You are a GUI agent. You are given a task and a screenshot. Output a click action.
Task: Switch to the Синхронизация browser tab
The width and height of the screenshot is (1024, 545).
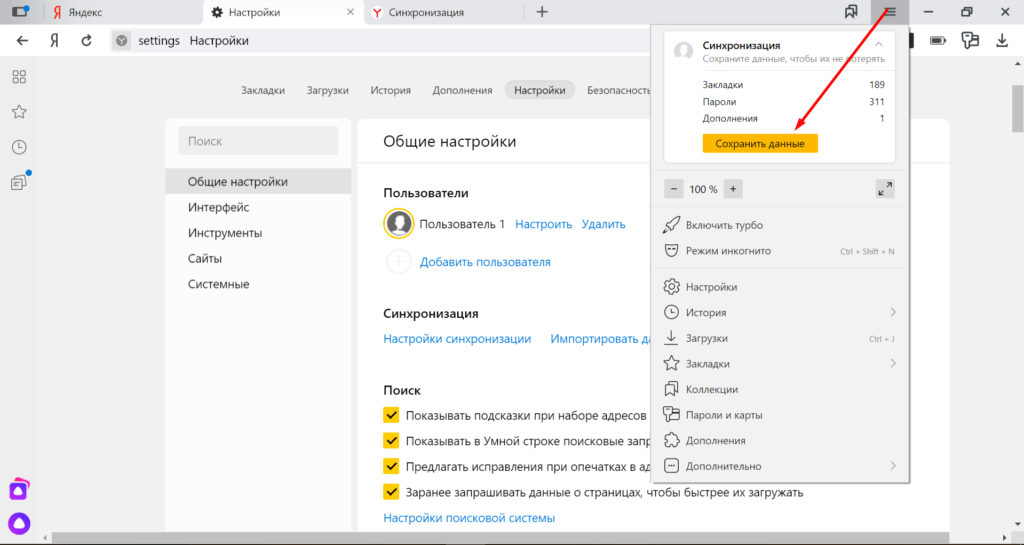tap(444, 12)
